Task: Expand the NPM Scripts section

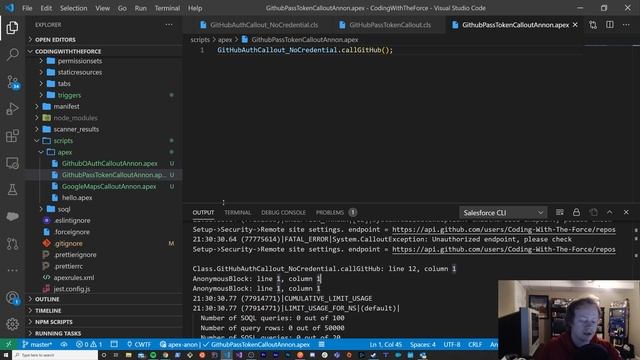Action: pos(104,322)
